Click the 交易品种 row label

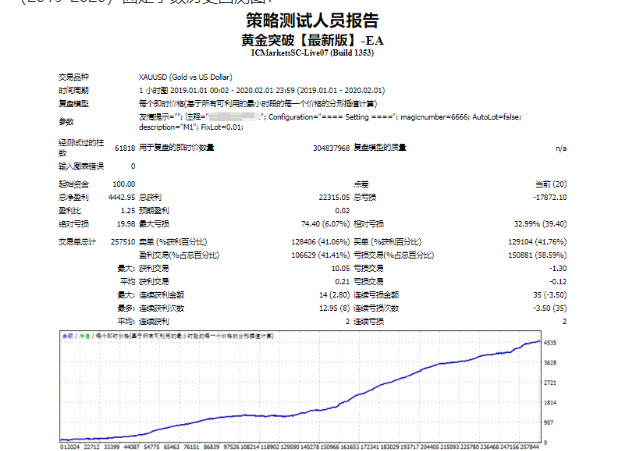(74, 77)
